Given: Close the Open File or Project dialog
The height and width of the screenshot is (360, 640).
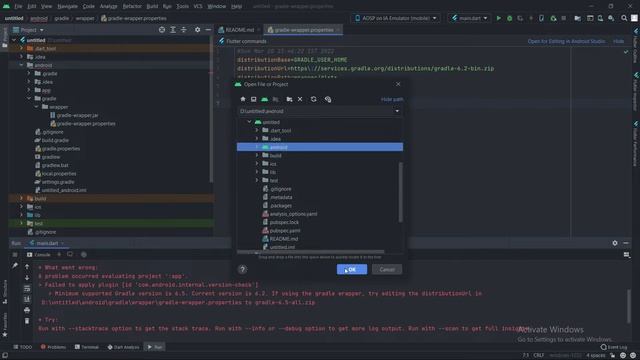Looking at the screenshot, I should coord(398,84).
